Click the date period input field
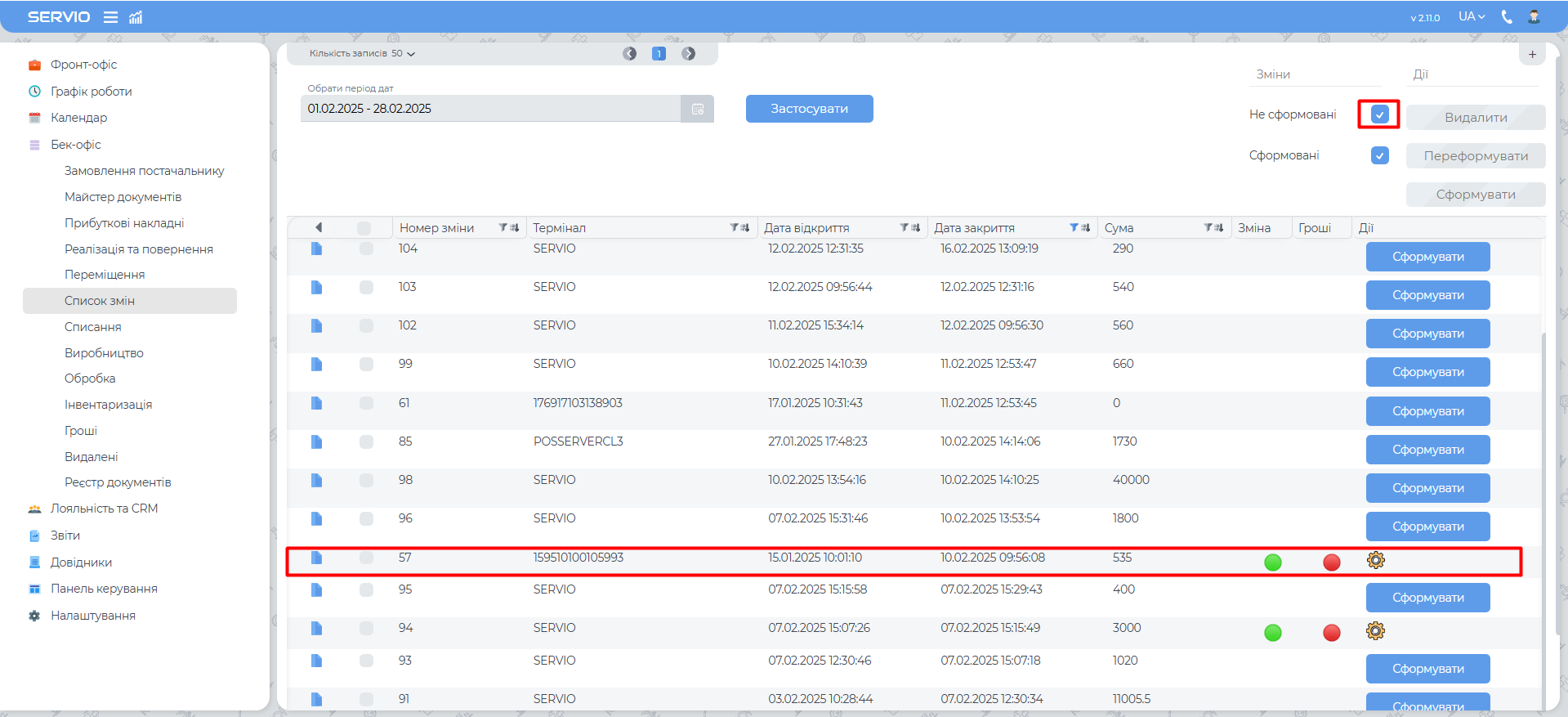Screen dimensions: 1568x717 [x=490, y=109]
